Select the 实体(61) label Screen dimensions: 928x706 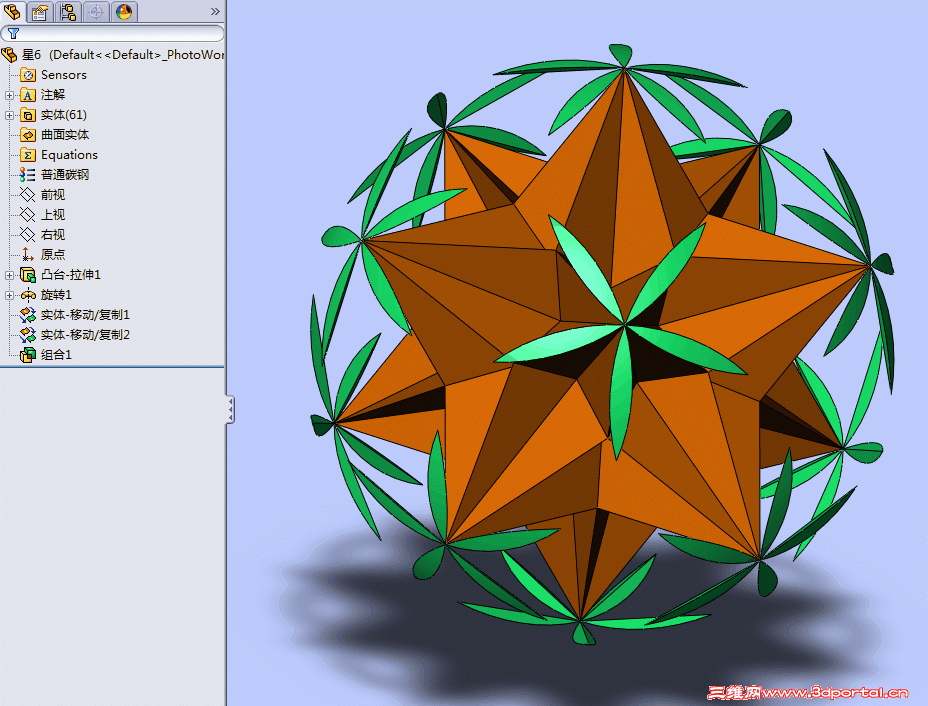pos(64,115)
